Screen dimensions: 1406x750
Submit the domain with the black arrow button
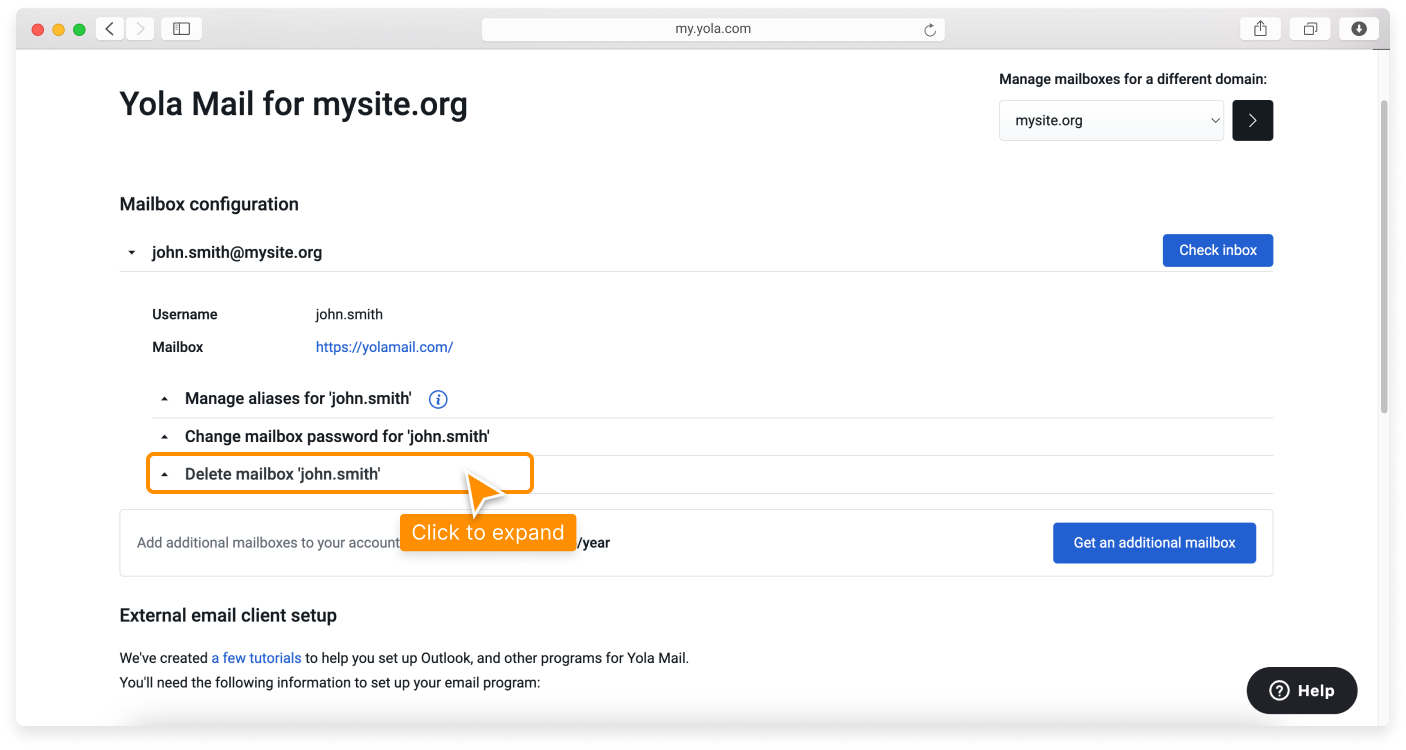point(1252,120)
